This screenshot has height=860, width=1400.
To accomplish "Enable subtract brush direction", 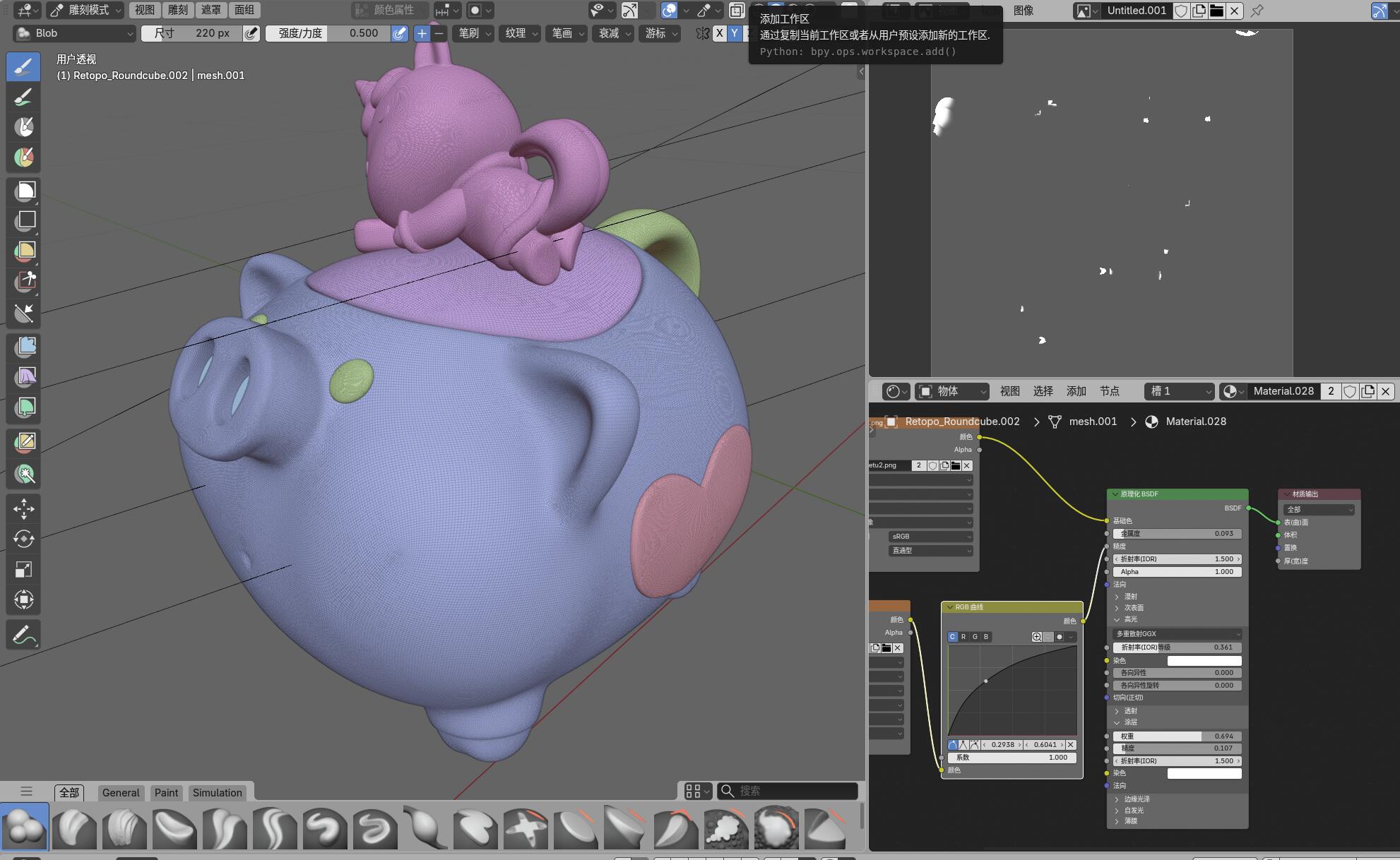I will pyautogui.click(x=439, y=33).
